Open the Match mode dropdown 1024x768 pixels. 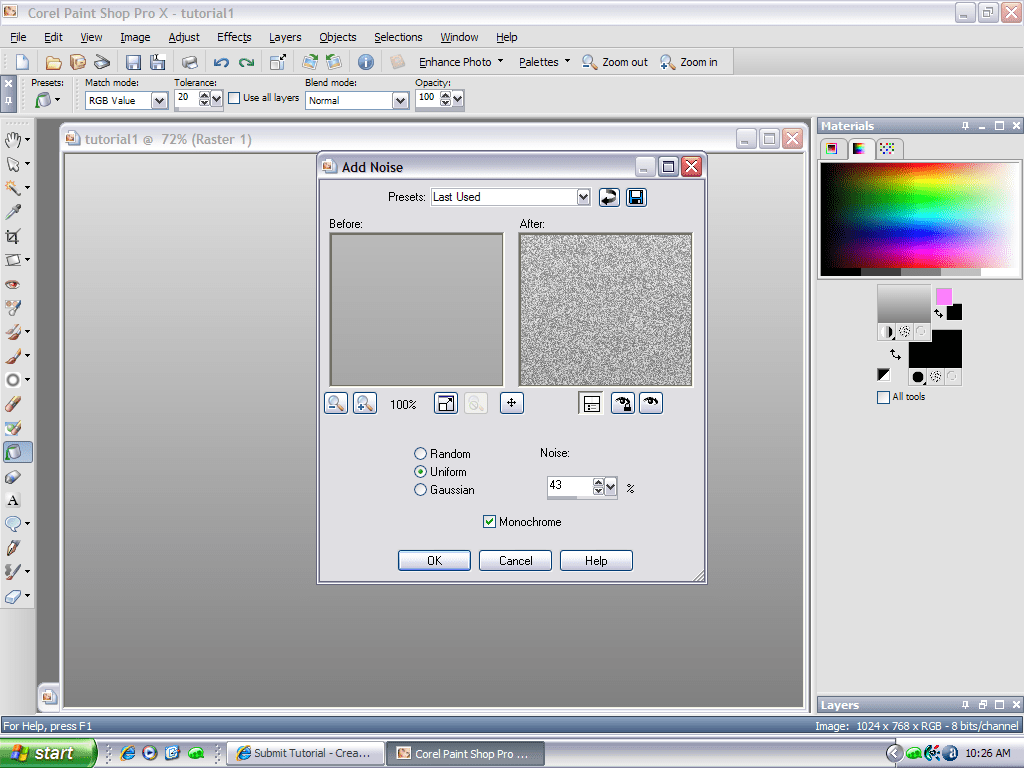158,100
